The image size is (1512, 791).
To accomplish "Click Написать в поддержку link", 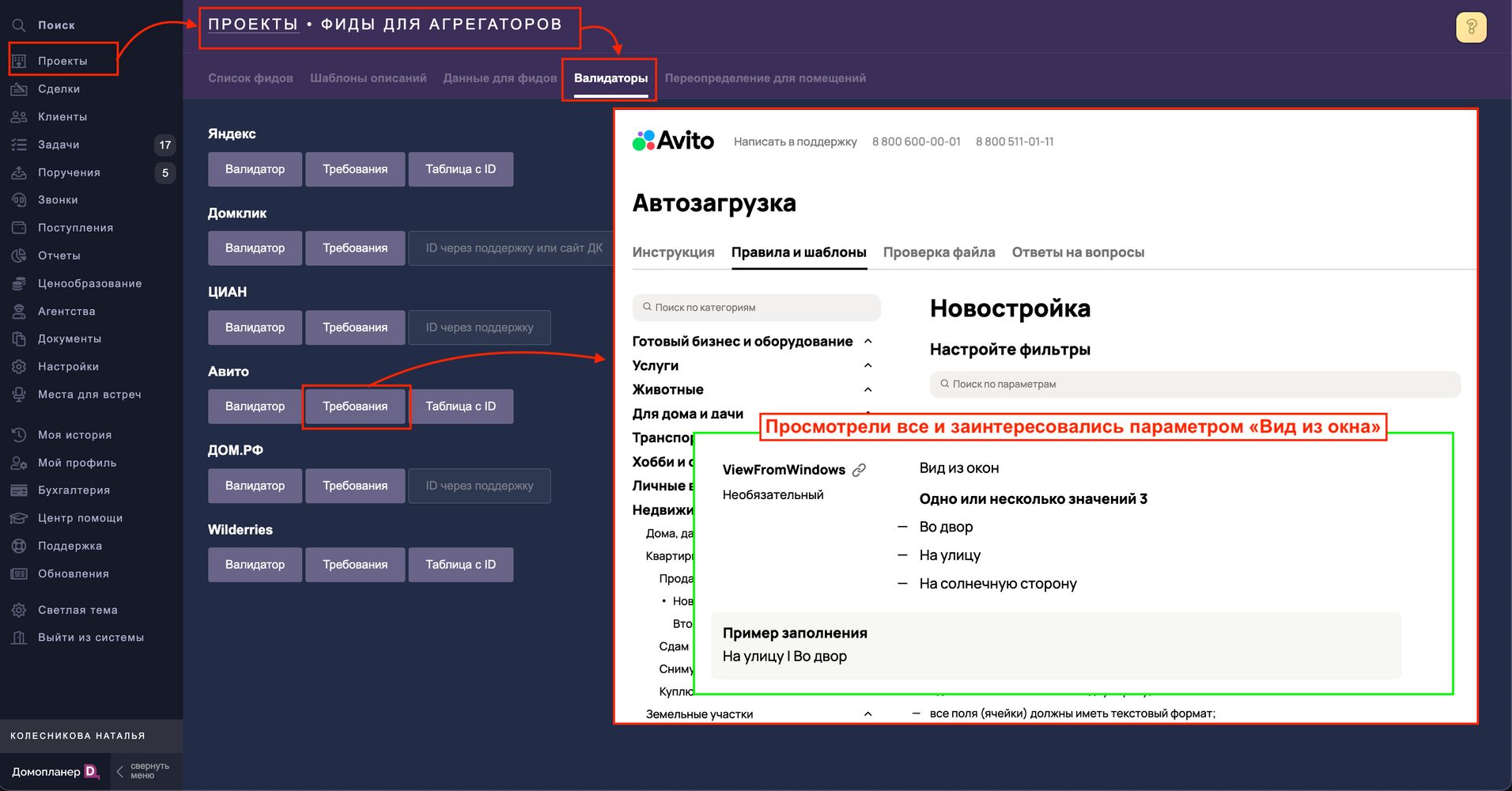I will click(796, 142).
